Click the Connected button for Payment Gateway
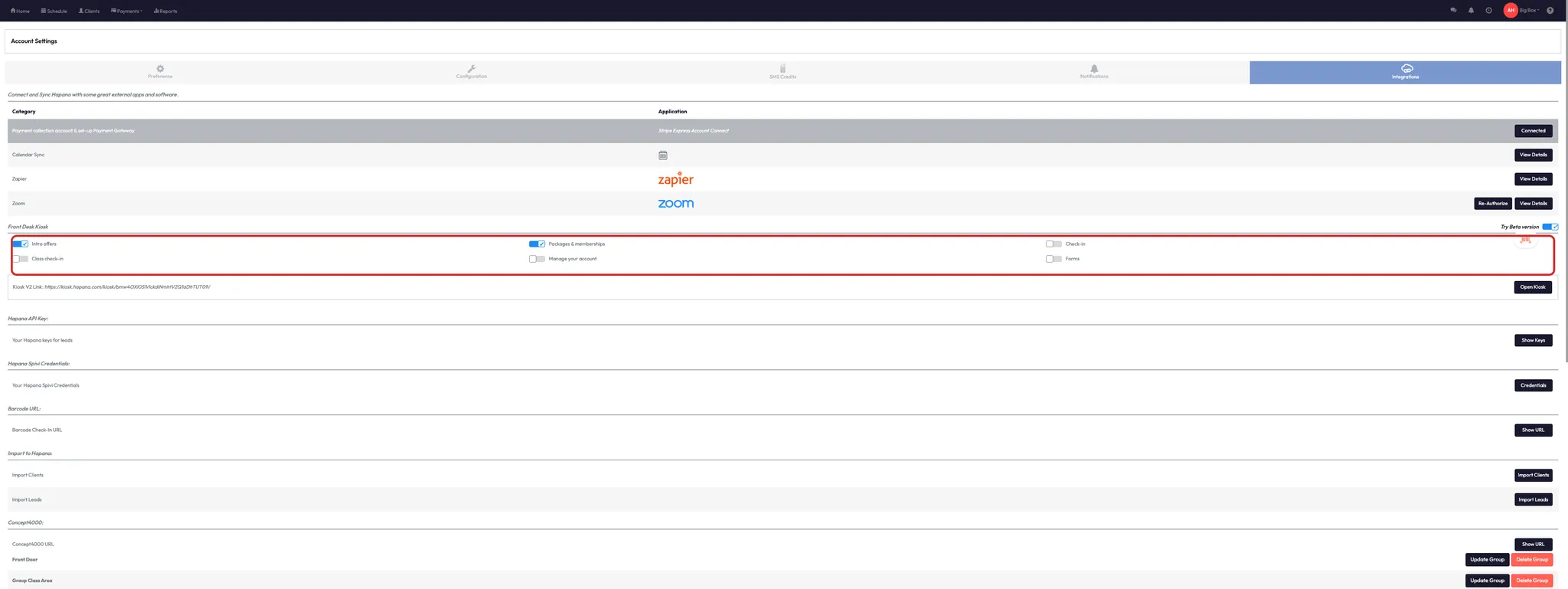Image resolution: width=1568 pixels, height=589 pixels. pyautogui.click(x=1534, y=131)
